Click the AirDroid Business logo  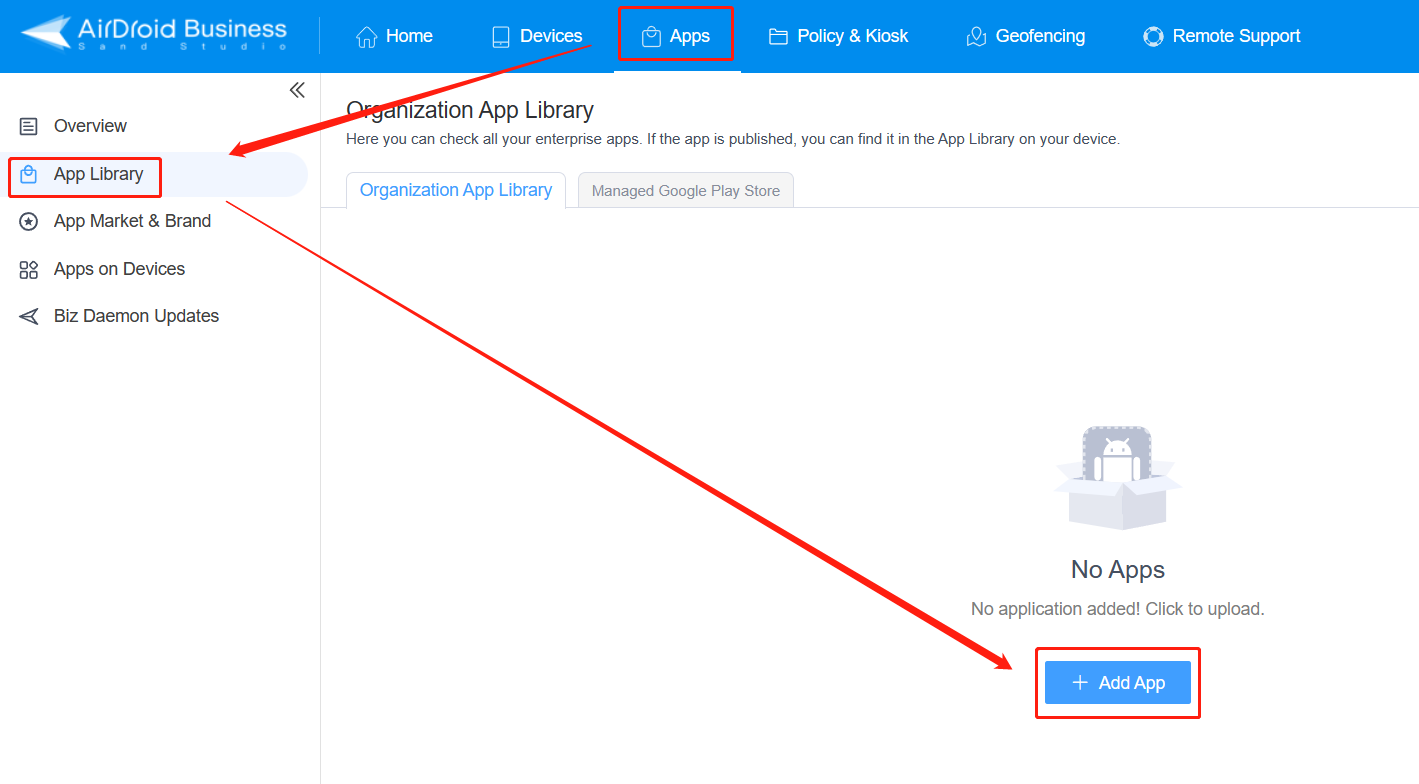(x=154, y=33)
